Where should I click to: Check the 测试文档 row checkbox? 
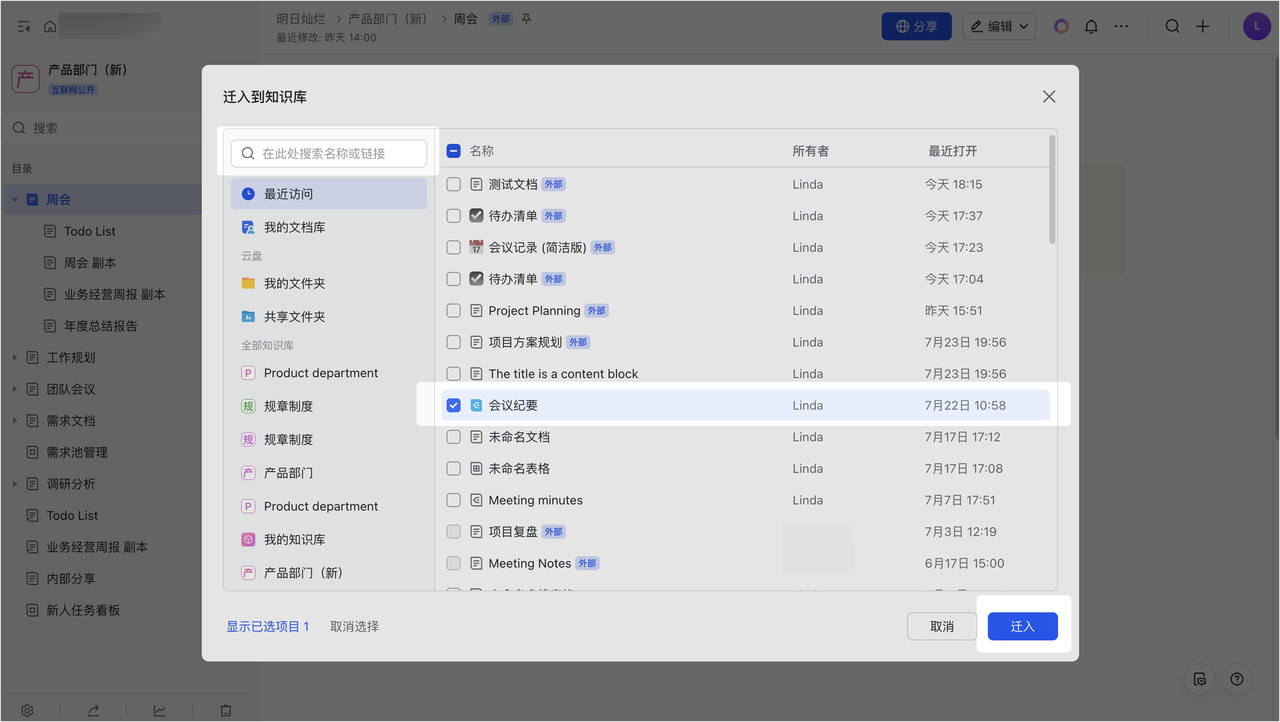coord(454,184)
